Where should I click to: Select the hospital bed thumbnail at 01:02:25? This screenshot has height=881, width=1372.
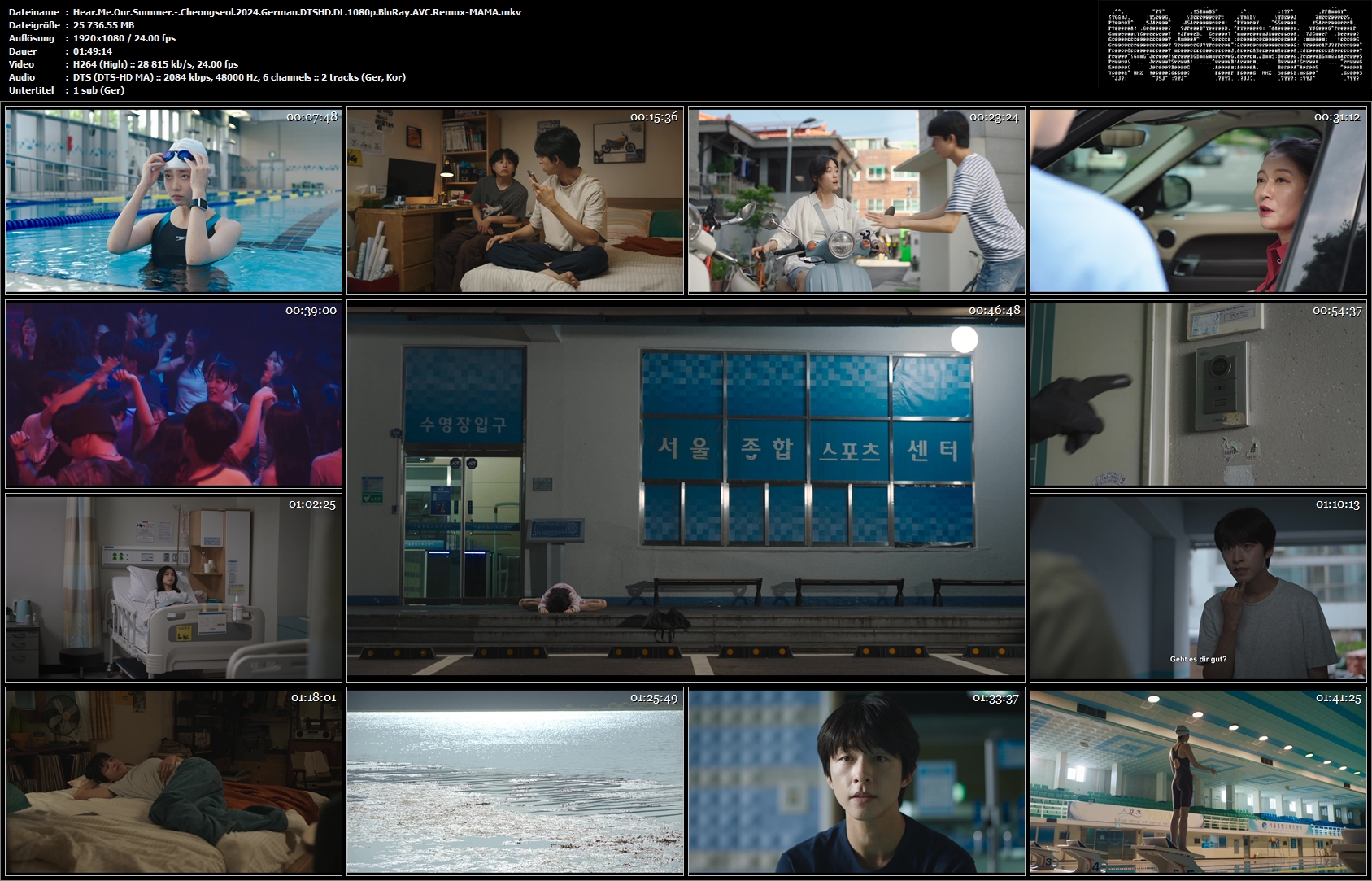173,587
